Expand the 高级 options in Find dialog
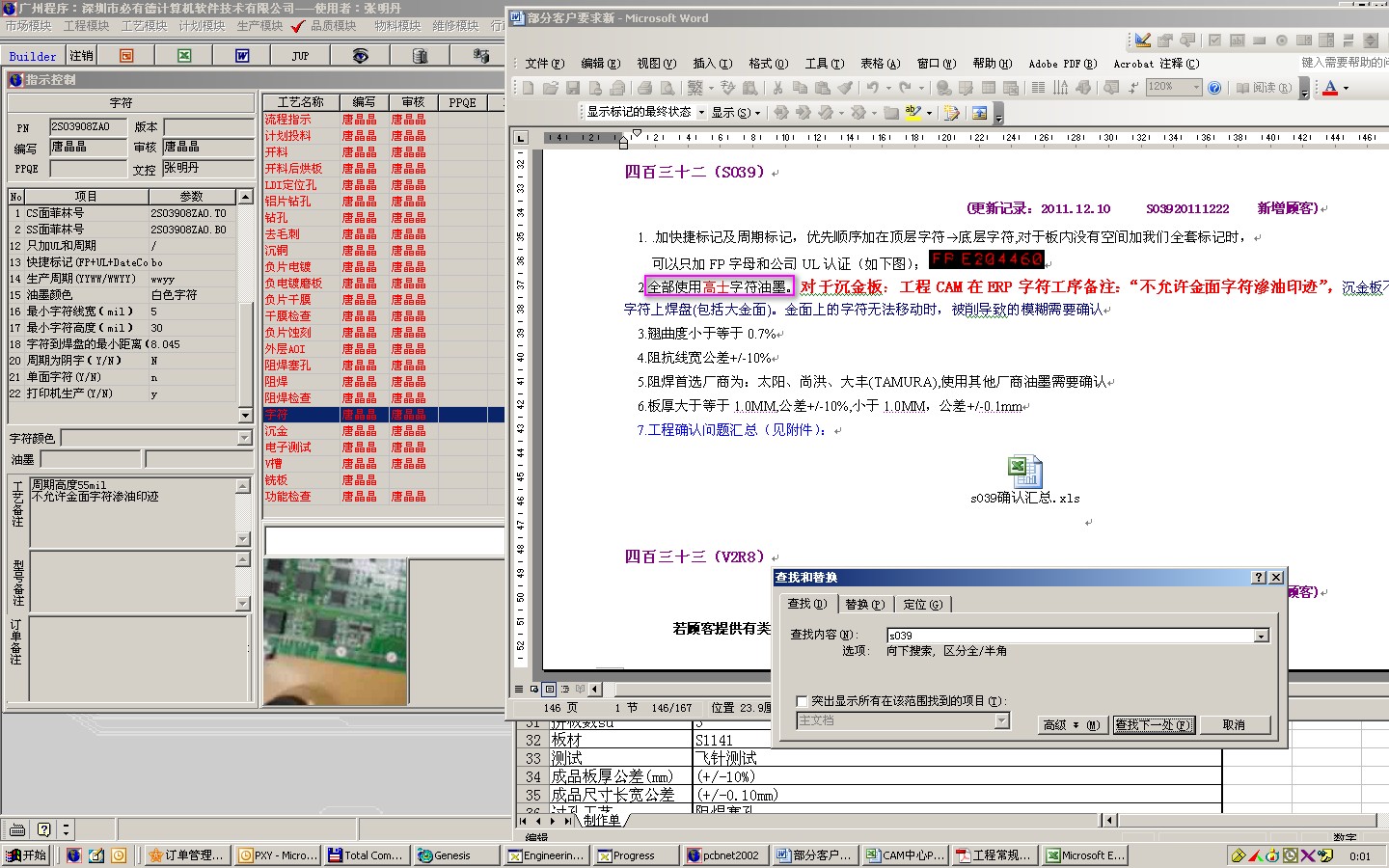Screen dimensions: 1389x868 point(1072,725)
